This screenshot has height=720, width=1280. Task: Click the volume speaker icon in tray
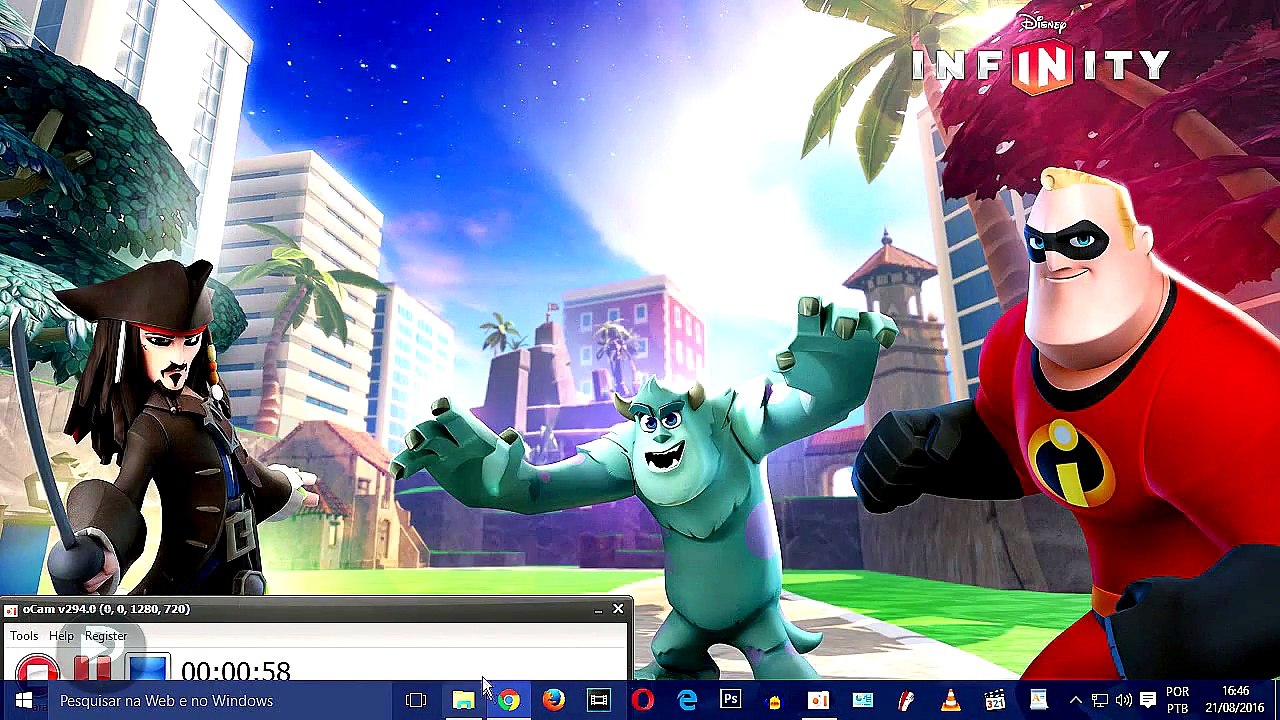coord(1123,701)
